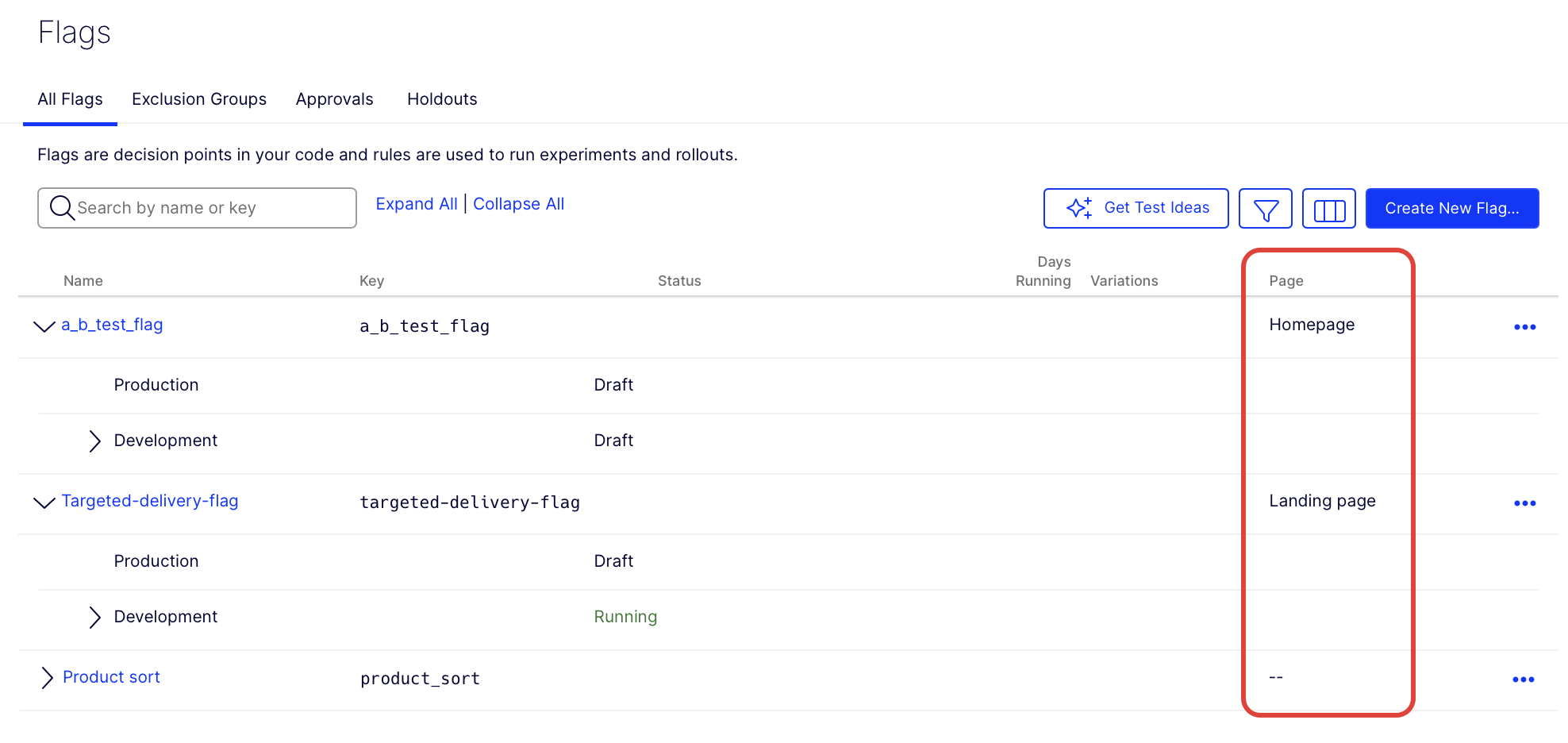Click Create New Flag button
Image resolution: width=1568 pixels, height=743 pixels.
[1451, 208]
